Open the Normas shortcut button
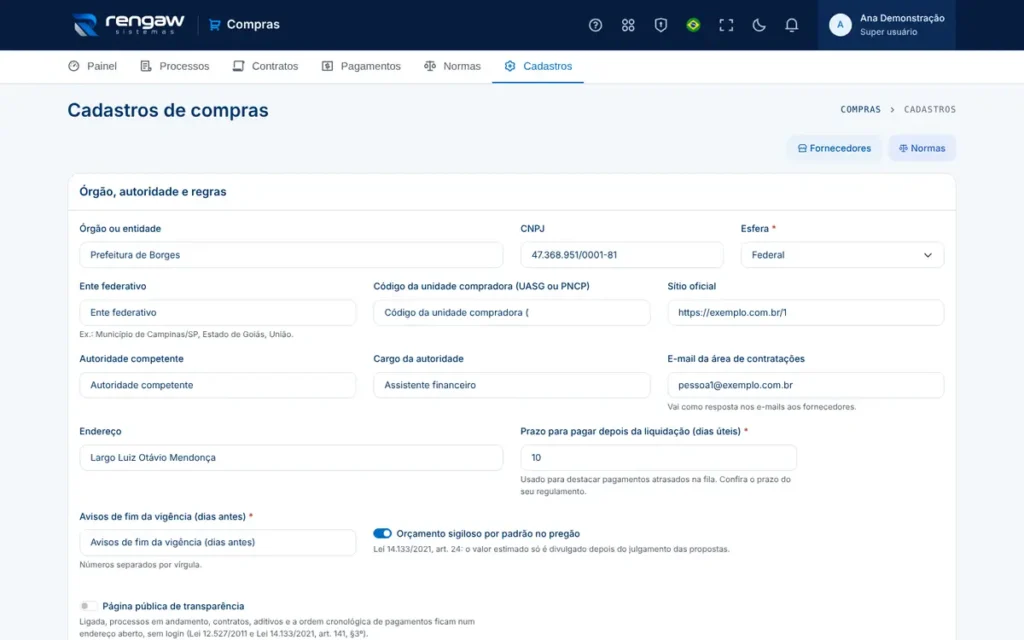Screen dimensions: 1024x640 922,148
